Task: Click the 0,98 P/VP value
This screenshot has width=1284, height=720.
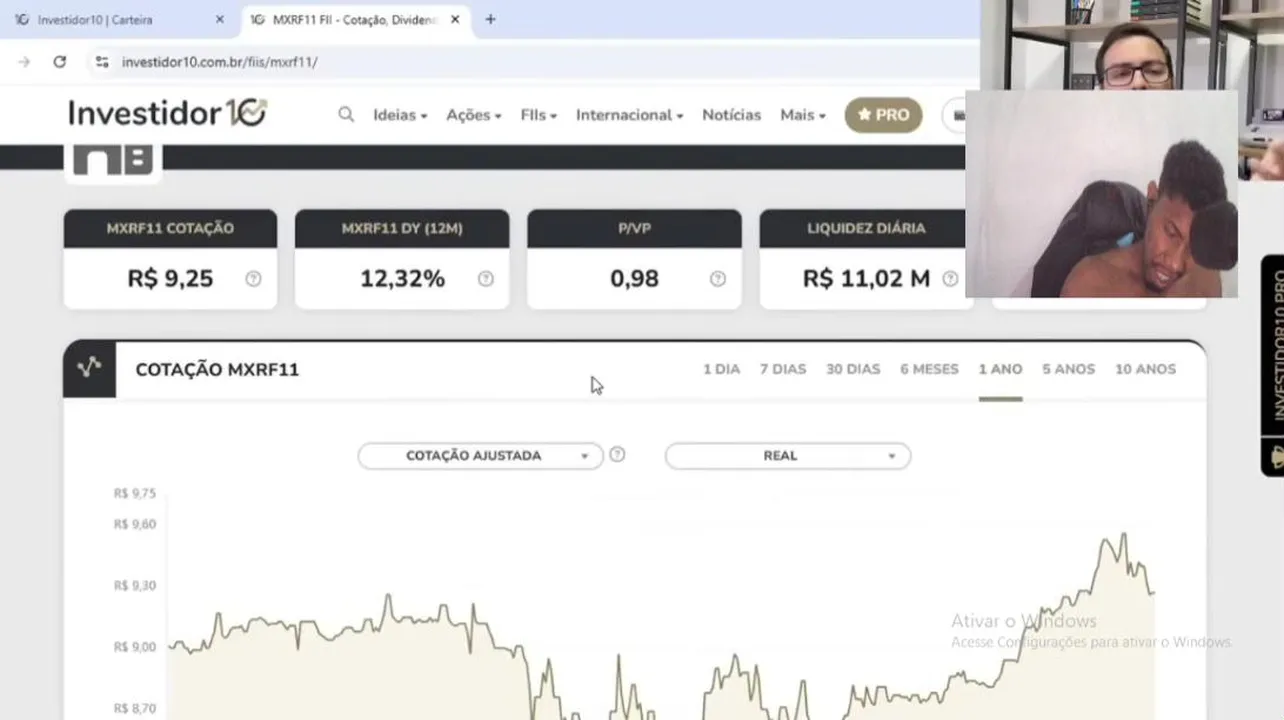Action: tap(634, 279)
